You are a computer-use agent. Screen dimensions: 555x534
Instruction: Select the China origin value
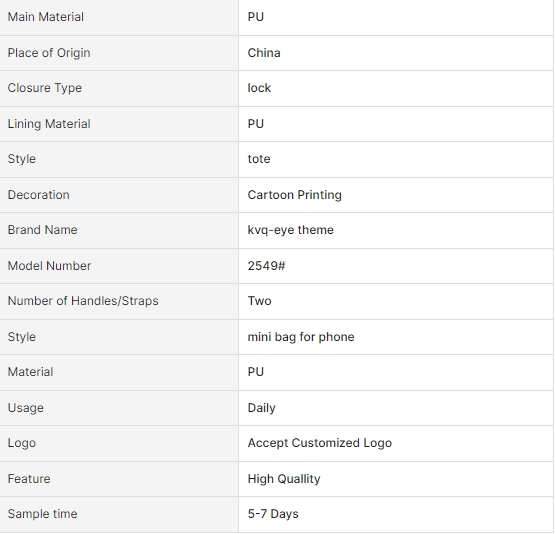(264, 53)
